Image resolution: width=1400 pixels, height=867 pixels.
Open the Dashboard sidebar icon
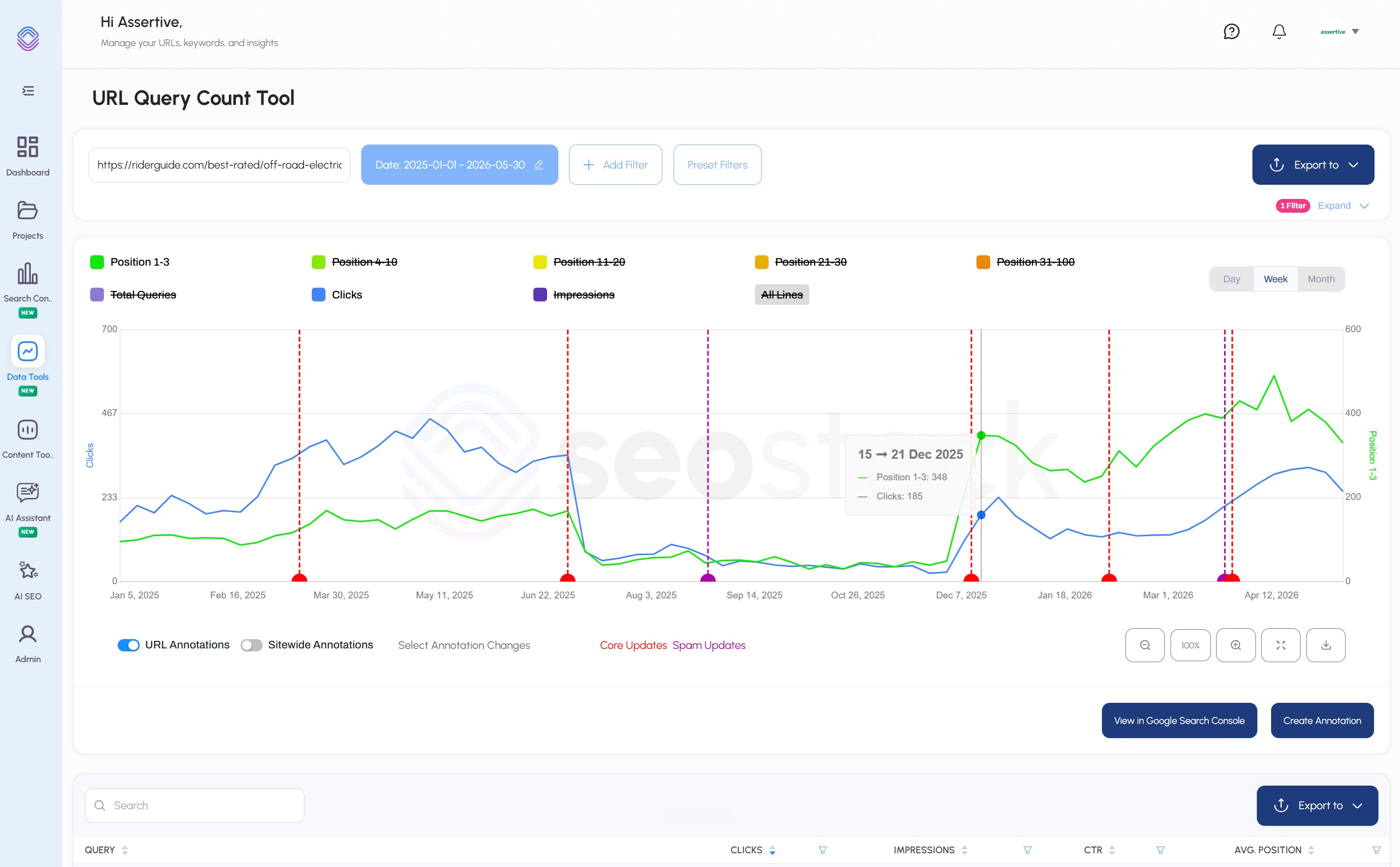click(x=27, y=147)
